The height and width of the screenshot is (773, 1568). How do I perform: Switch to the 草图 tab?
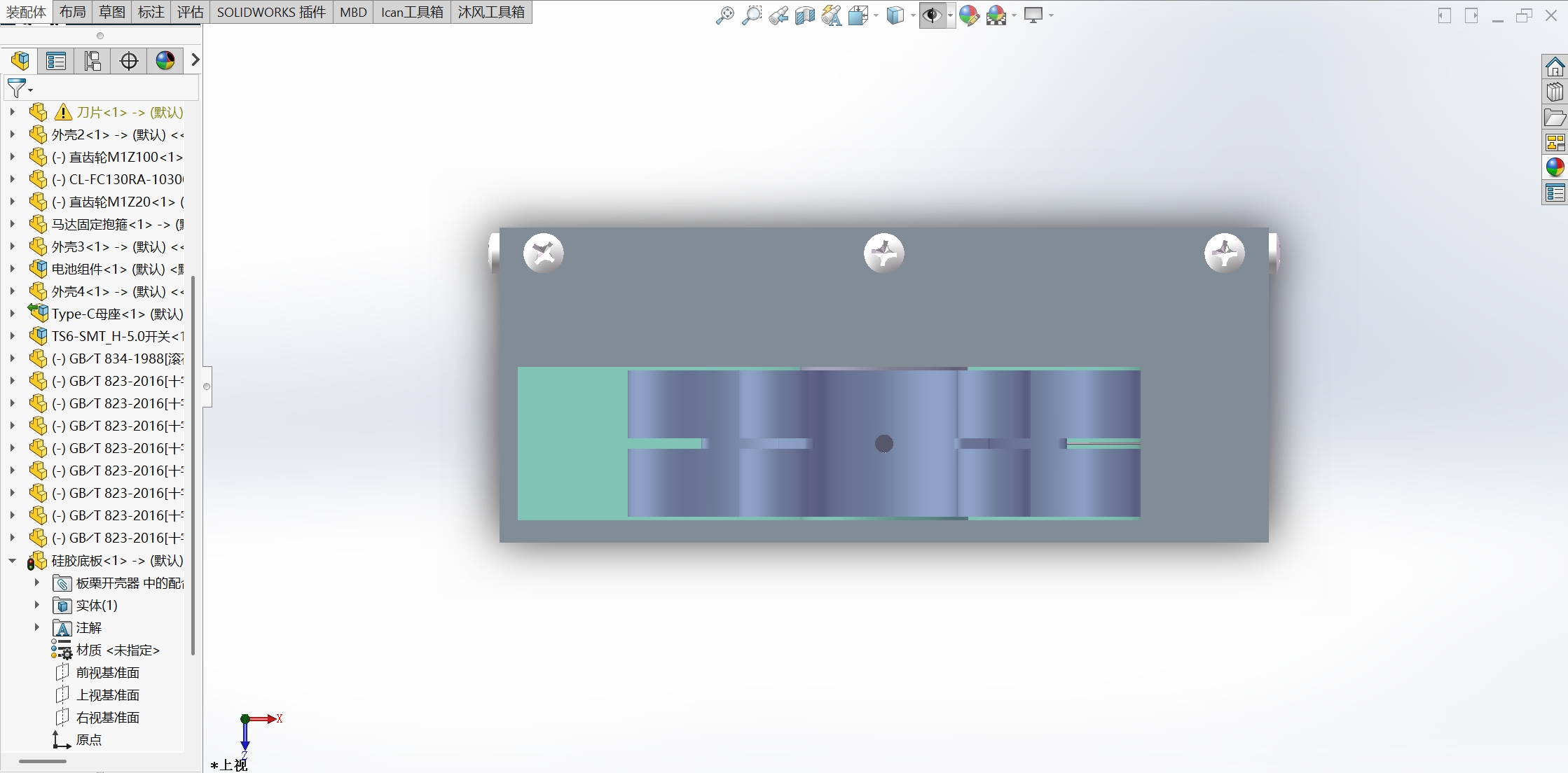[112, 12]
